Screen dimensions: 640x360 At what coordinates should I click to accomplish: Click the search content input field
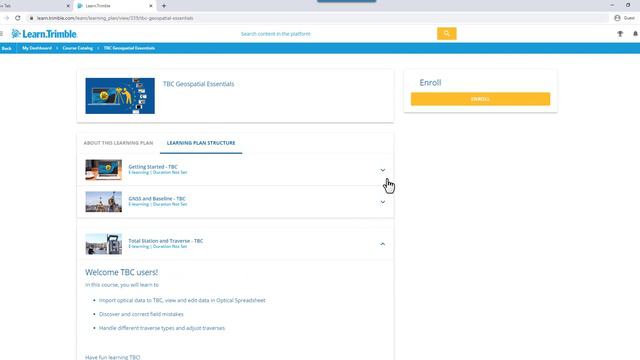pos(337,34)
